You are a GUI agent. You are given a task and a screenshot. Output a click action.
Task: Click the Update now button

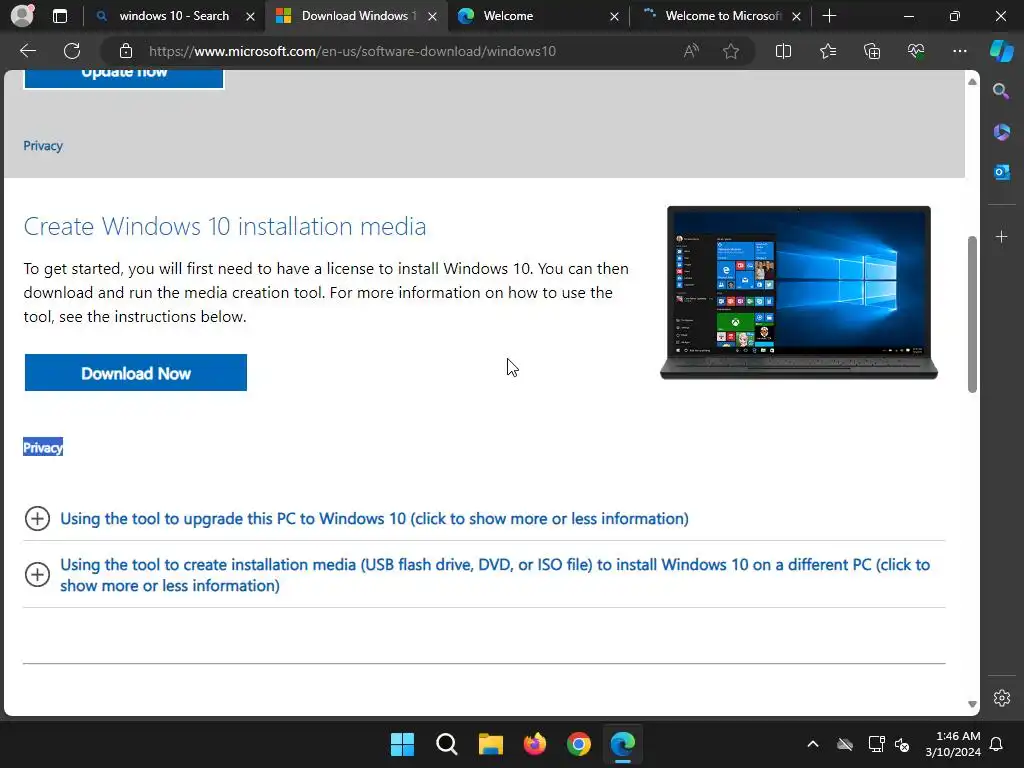point(124,78)
